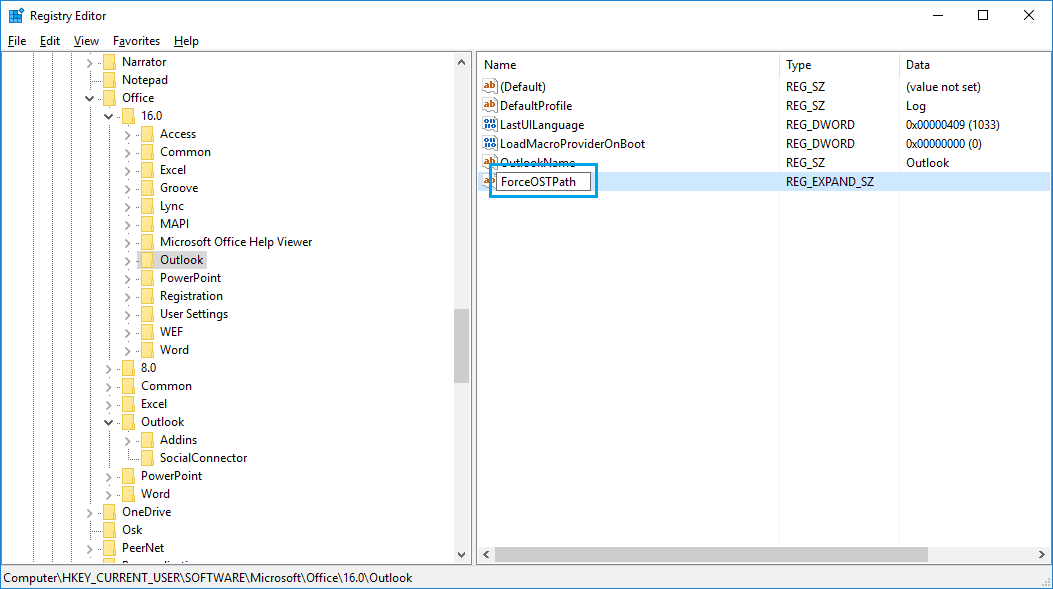The height and width of the screenshot is (589, 1053).
Task: Click the Narrator folder icon
Action: [x=109, y=62]
